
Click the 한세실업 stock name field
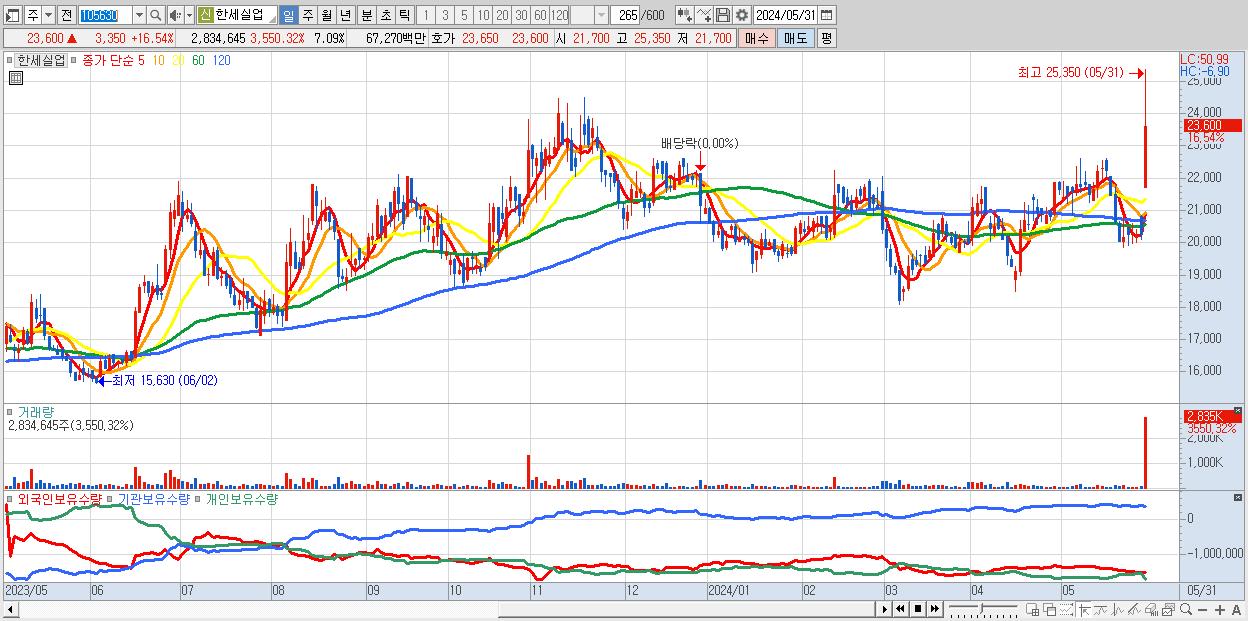pos(246,15)
